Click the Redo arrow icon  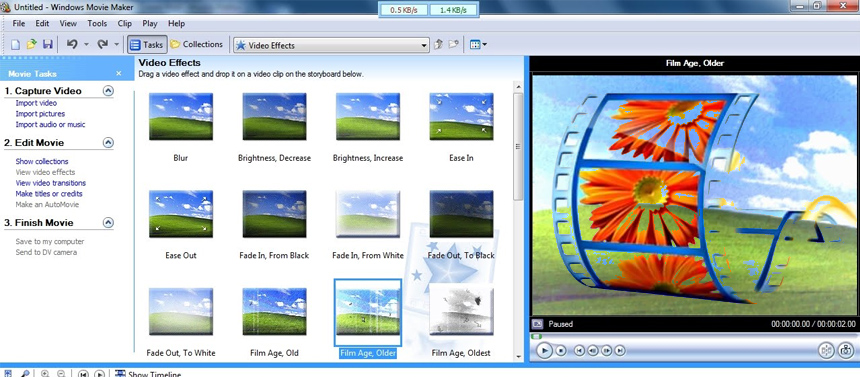coord(102,45)
